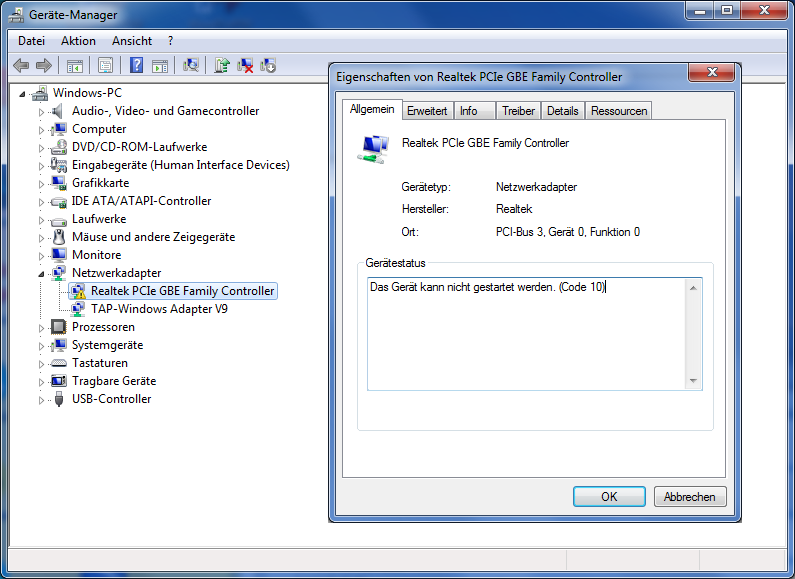
Task: Click the DVD/CD-ROM drive icon
Action: click(x=59, y=147)
